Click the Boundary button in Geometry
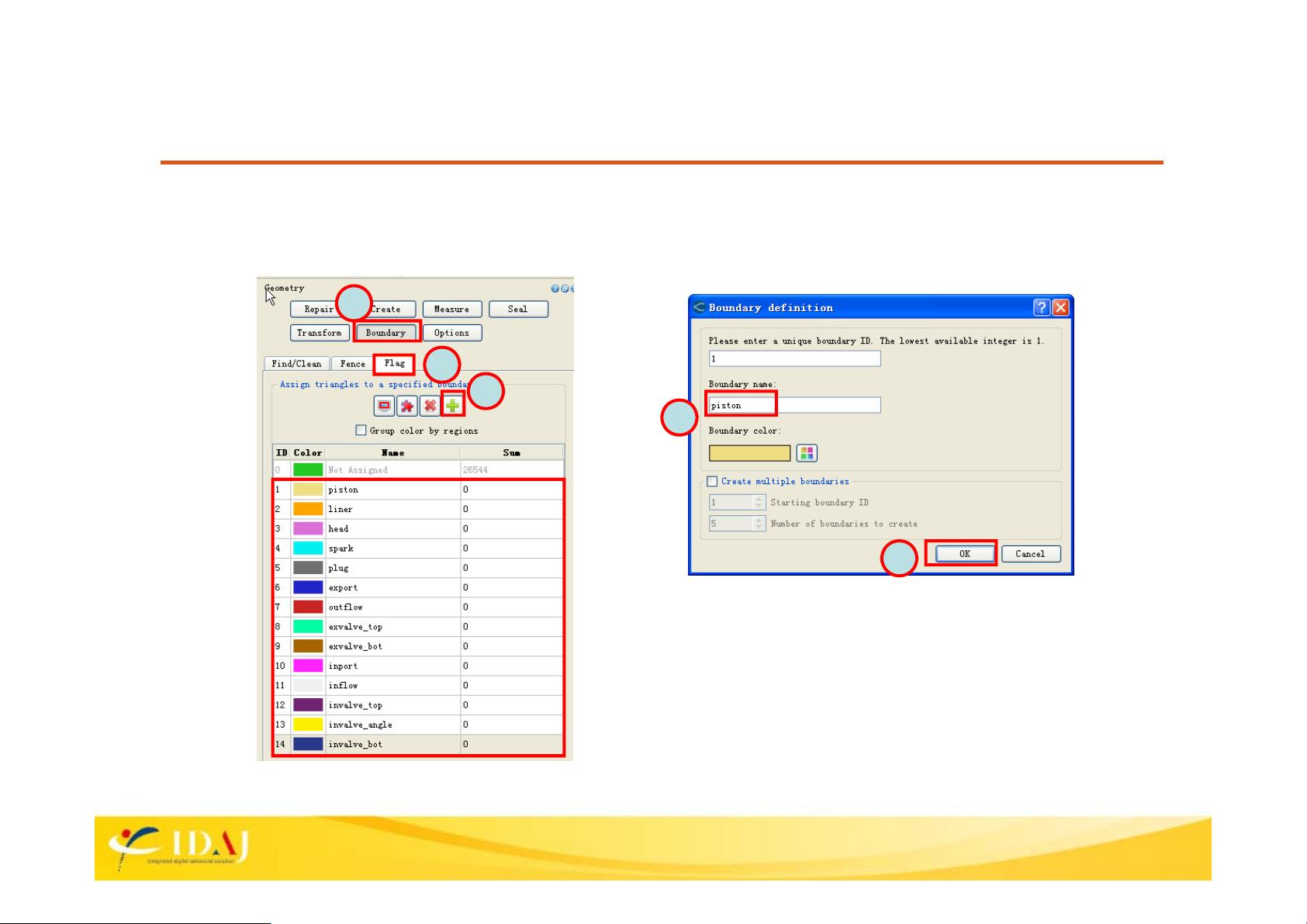The height and width of the screenshot is (924, 1307). click(x=386, y=333)
